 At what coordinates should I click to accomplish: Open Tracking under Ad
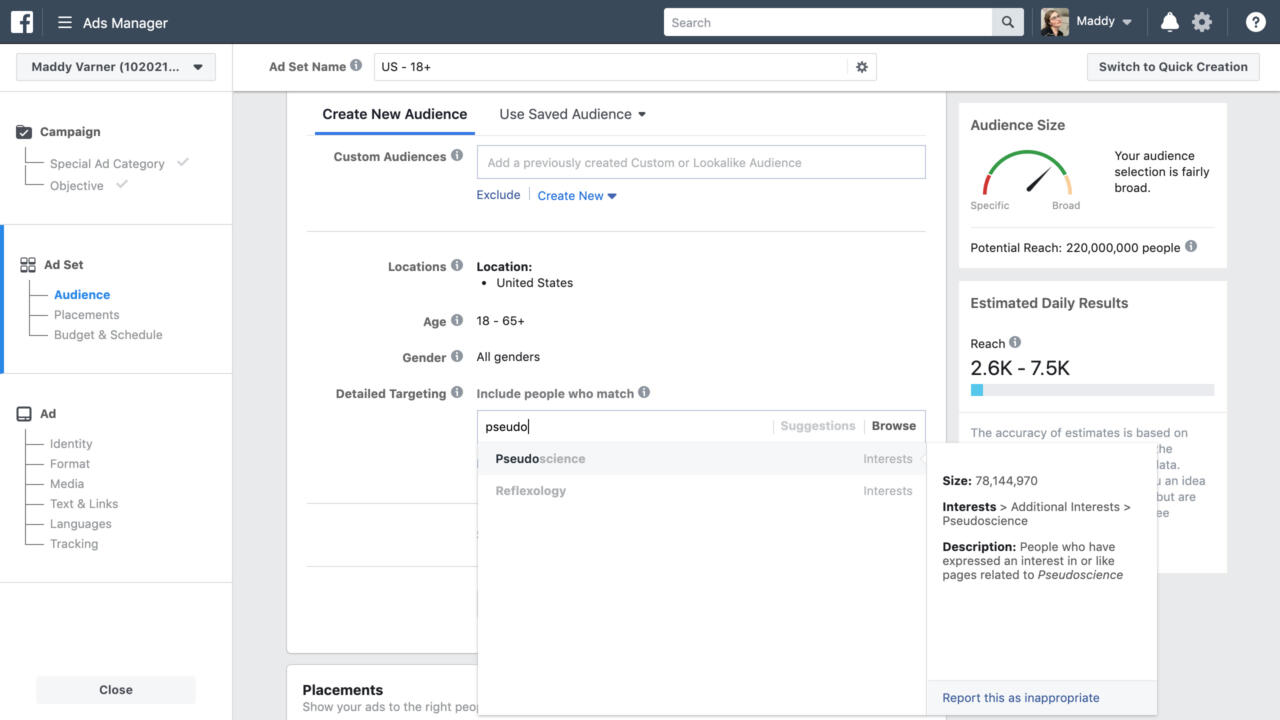click(x=74, y=544)
